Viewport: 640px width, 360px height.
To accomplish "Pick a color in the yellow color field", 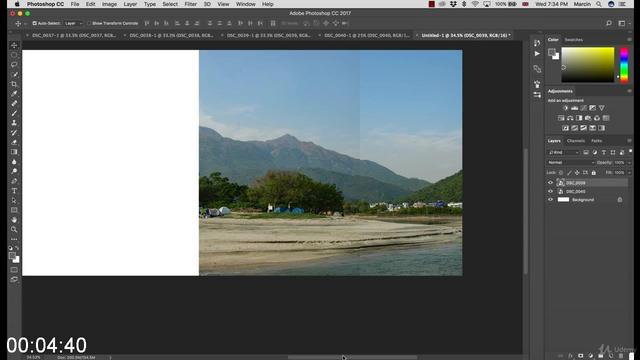I will tap(588, 65).
